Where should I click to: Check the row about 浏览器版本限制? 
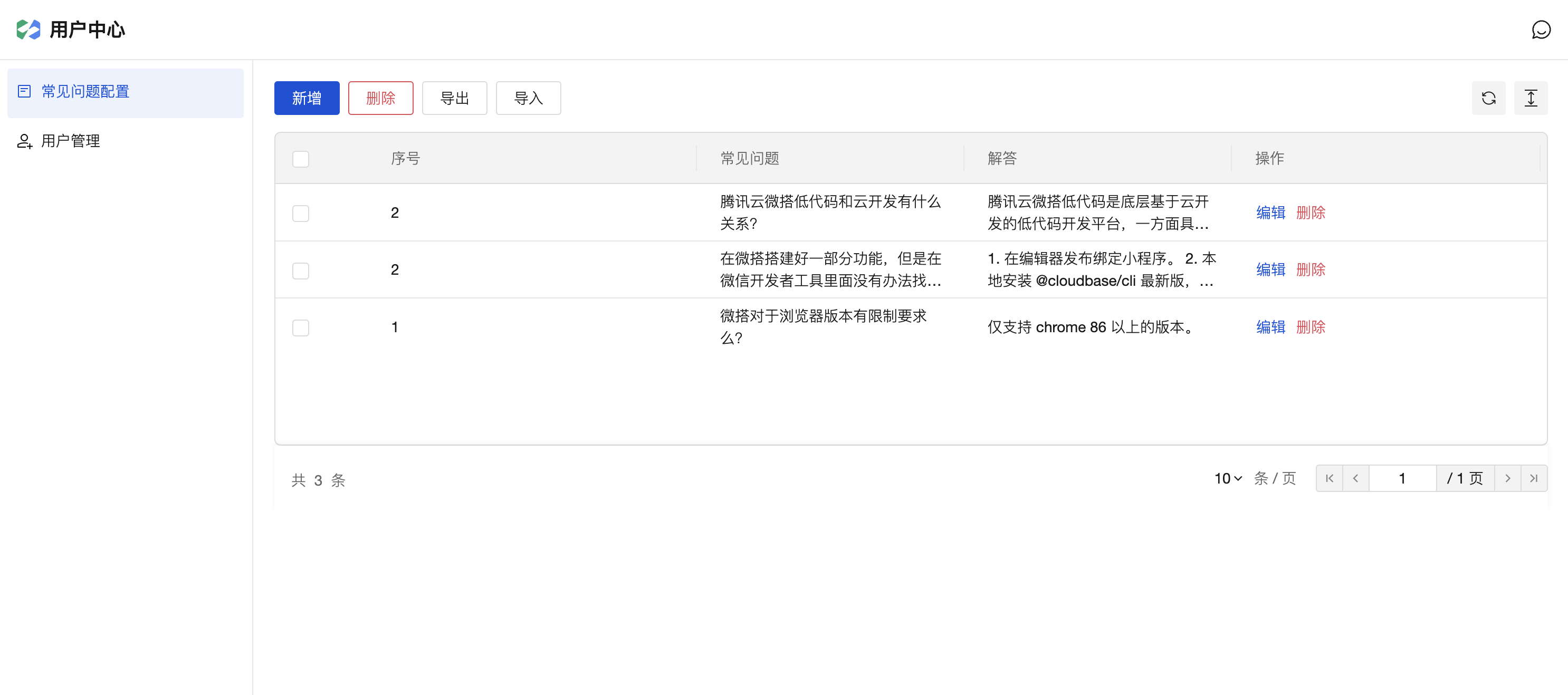[301, 327]
